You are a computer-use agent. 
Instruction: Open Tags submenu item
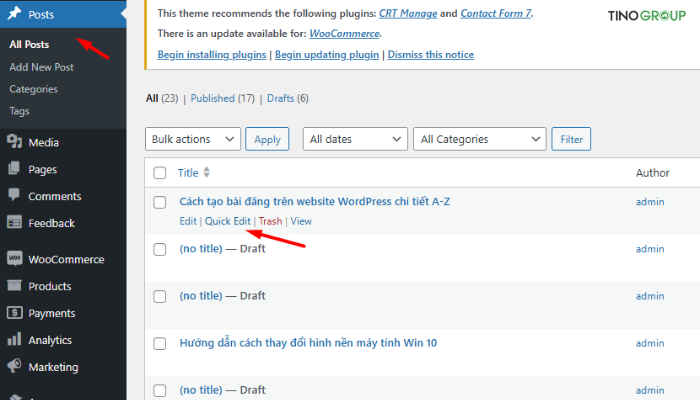(19, 111)
